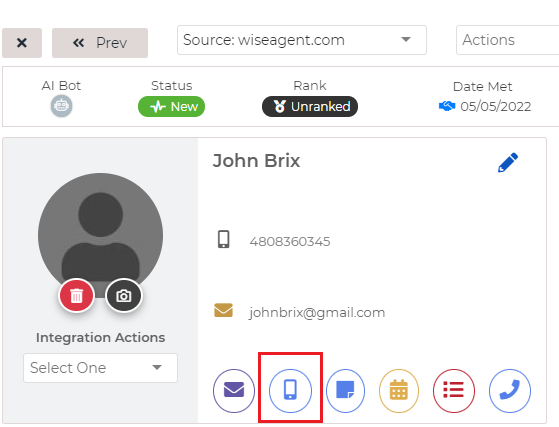Expand the Actions dropdown
The width and height of the screenshot is (559, 427).
[508, 40]
